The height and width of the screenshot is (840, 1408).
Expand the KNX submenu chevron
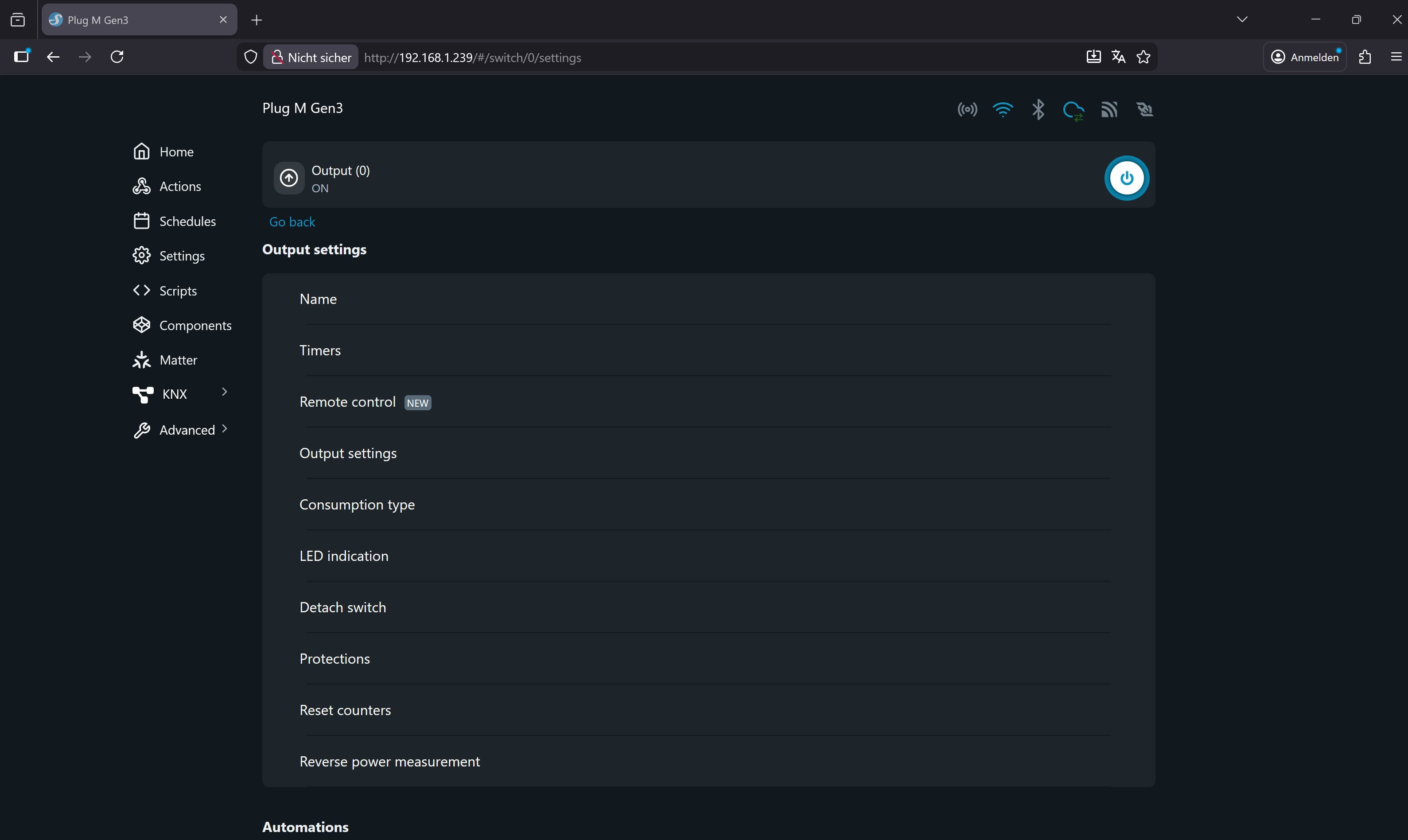[225, 392]
